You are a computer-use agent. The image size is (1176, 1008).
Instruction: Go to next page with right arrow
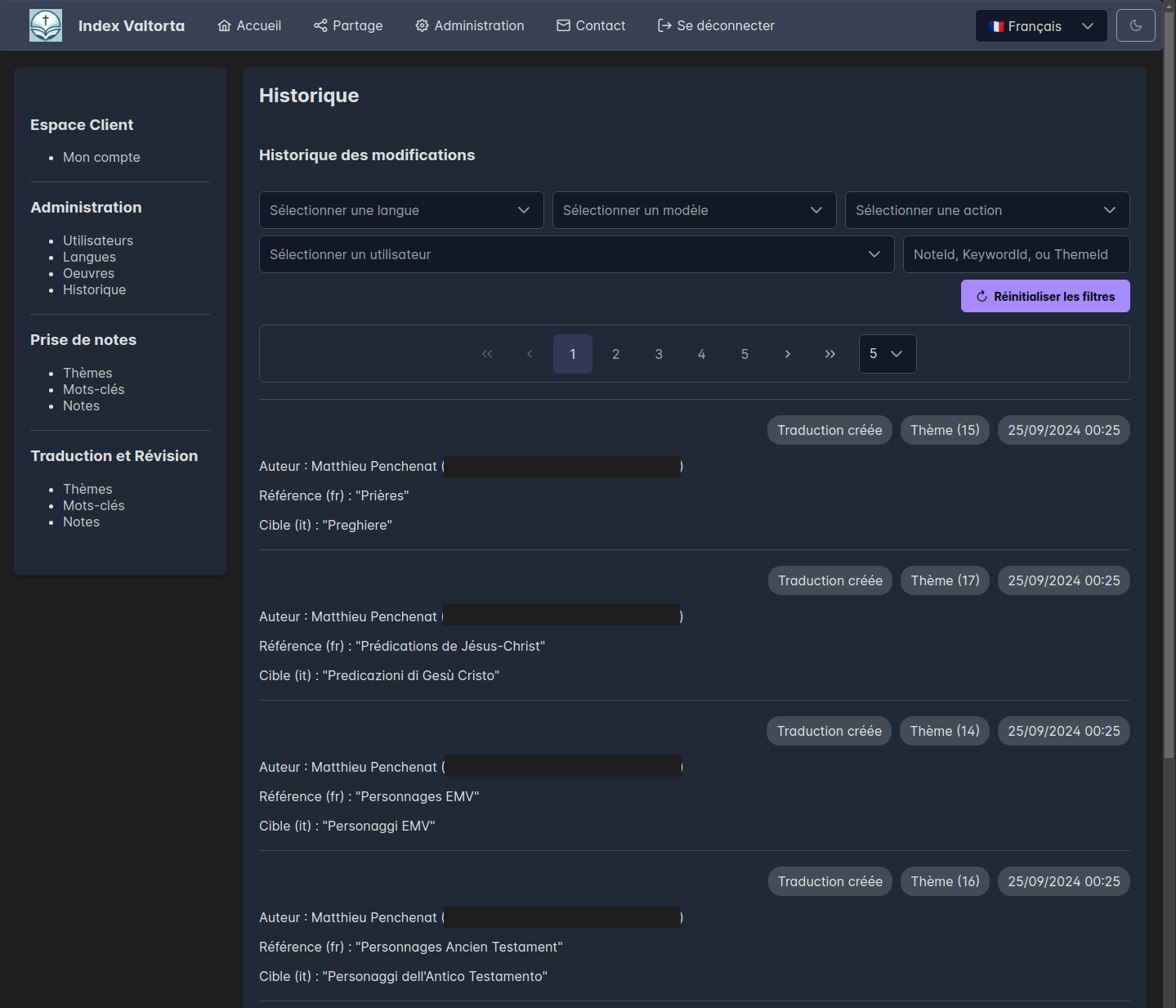point(787,354)
